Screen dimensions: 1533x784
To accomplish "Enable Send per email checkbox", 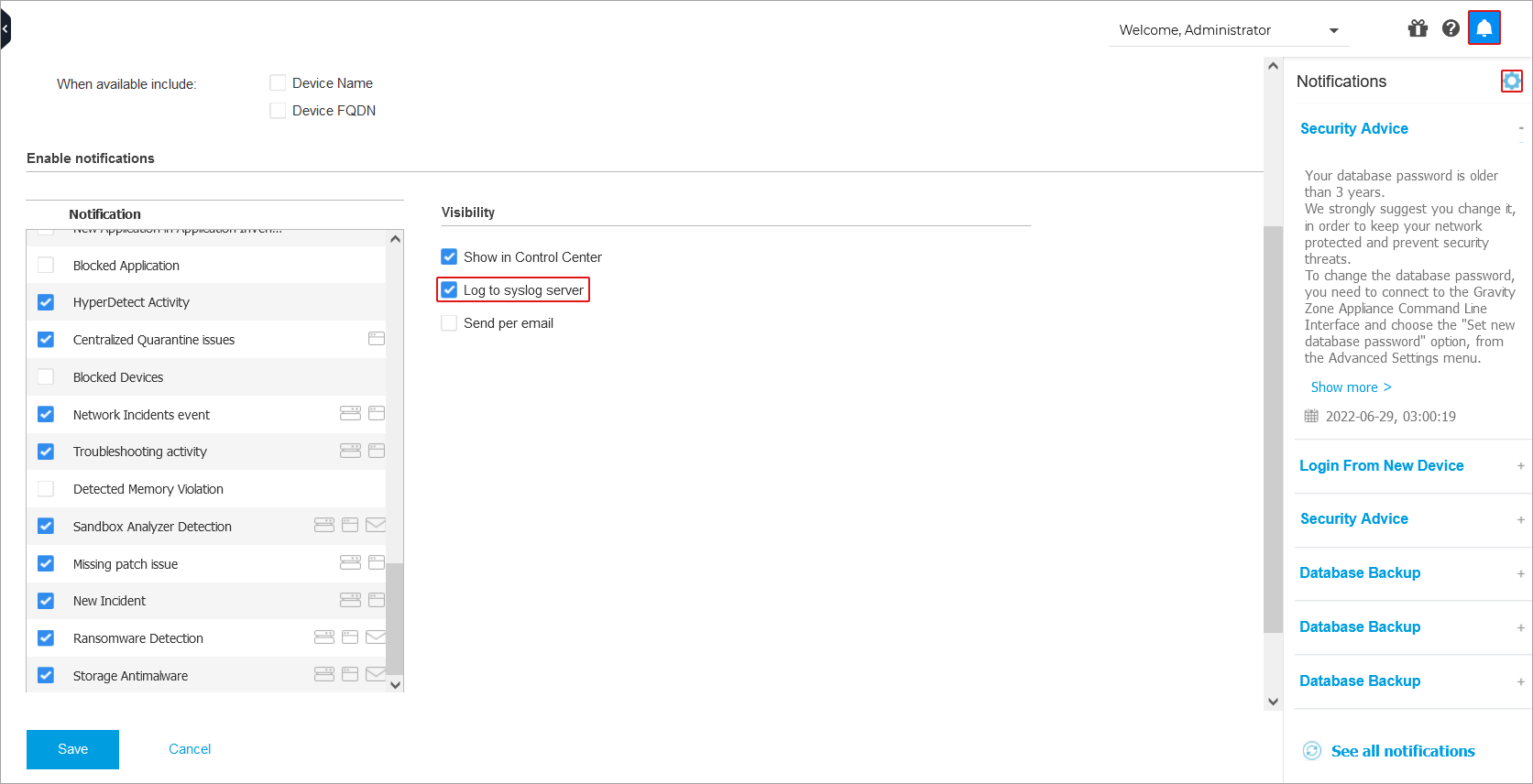I will [449, 323].
